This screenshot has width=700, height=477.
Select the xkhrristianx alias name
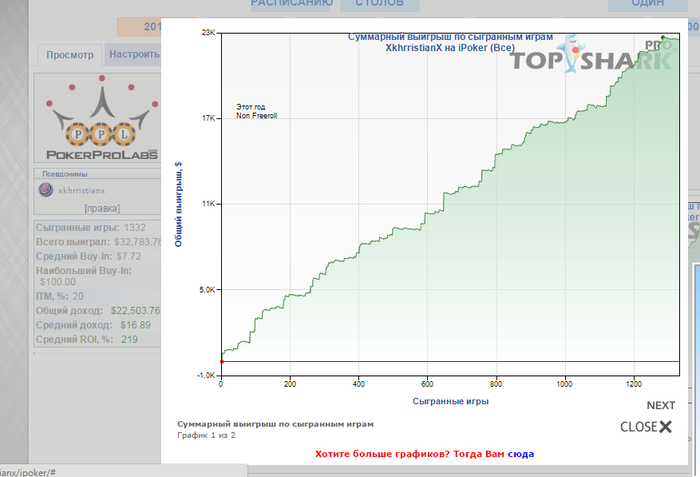click(x=81, y=191)
